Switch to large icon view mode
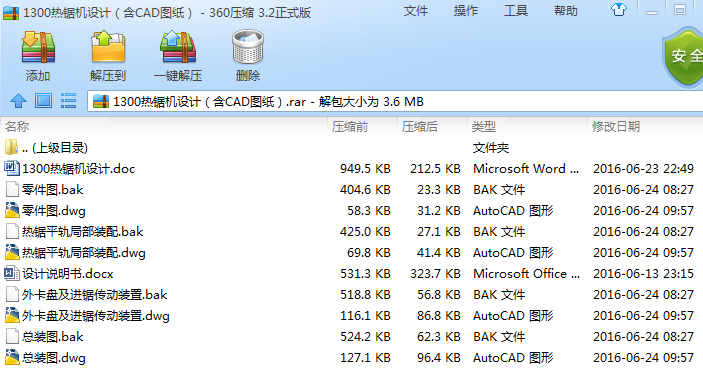703x374 pixels. 43,101
